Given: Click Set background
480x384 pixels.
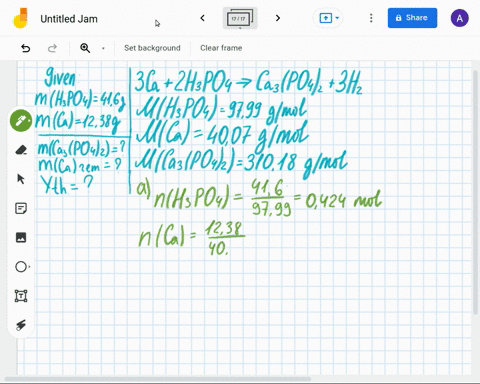Looking at the screenshot, I should pyautogui.click(x=152, y=48).
